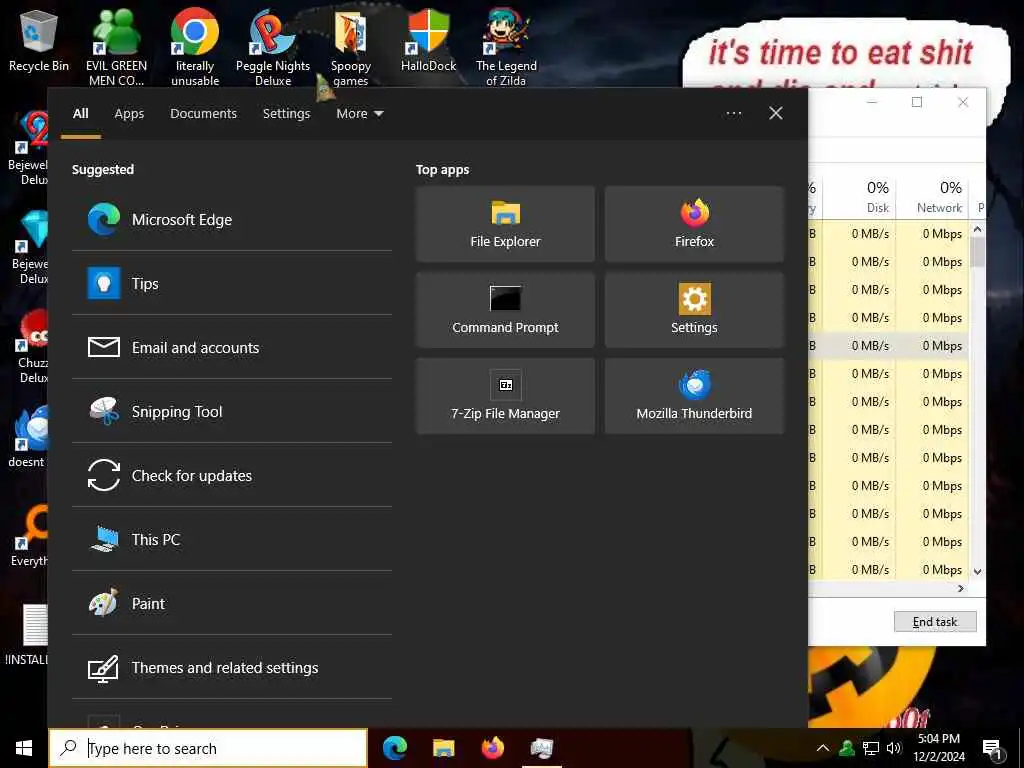Viewport: 1024px width, 768px height.
Task: Maximize the Task Manager window
Action: [917, 102]
